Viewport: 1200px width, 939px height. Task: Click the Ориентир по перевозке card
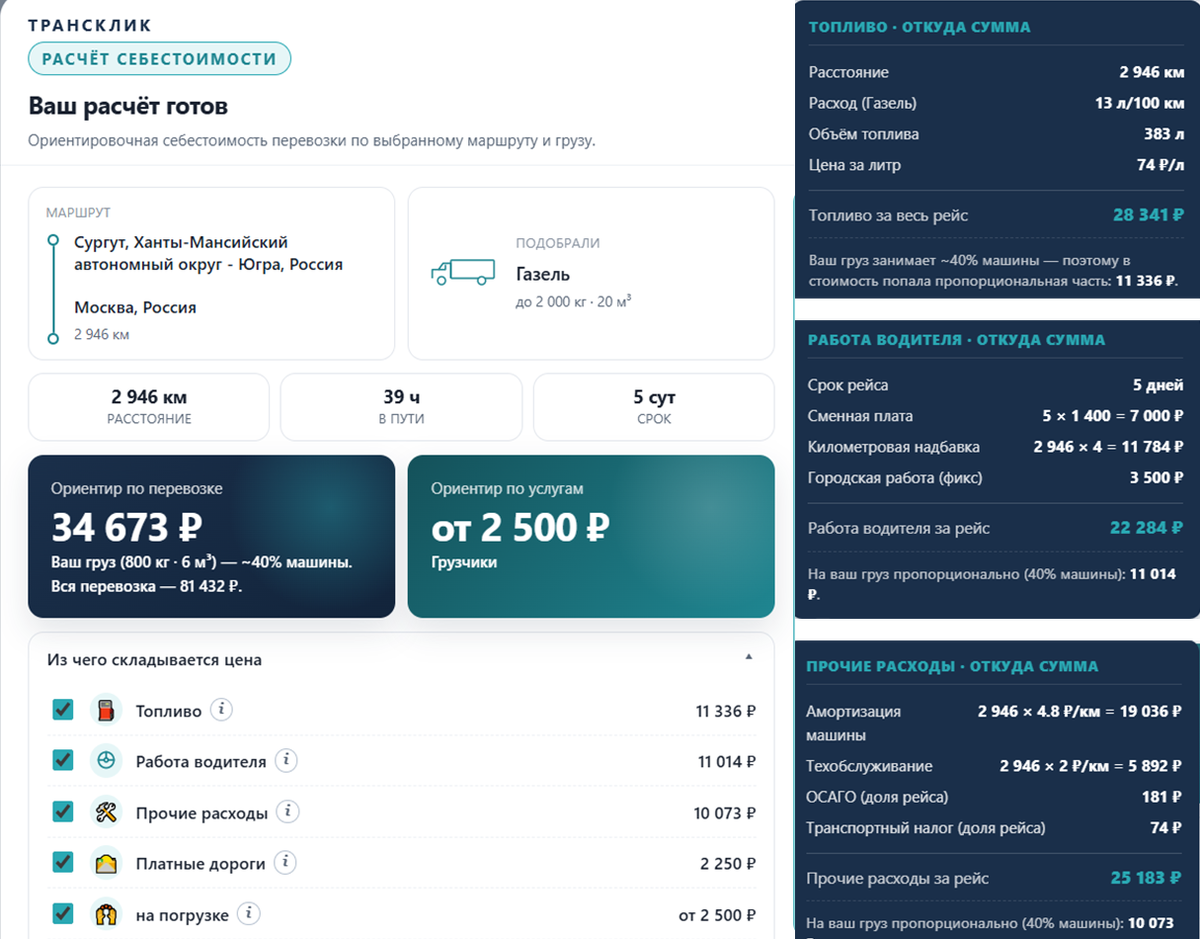(x=211, y=536)
